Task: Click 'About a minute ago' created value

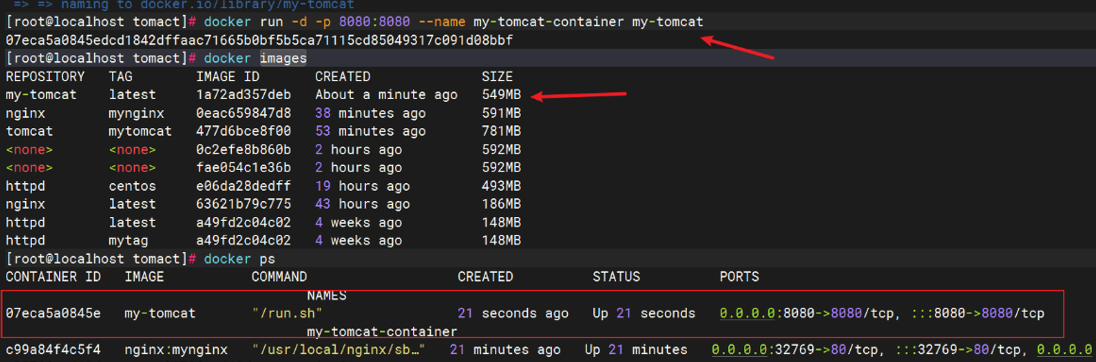Action: [387, 95]
